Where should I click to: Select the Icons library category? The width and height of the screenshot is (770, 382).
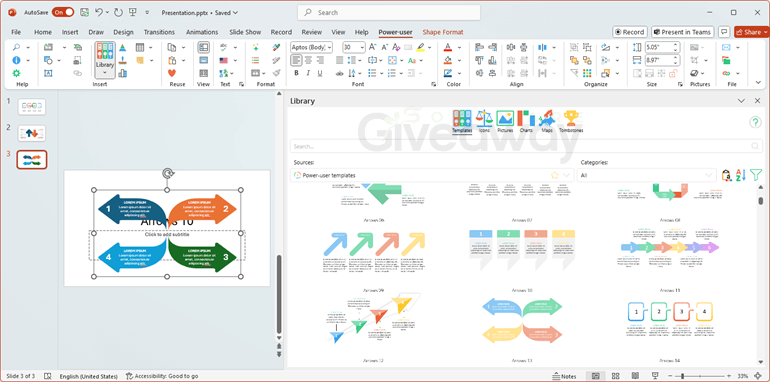[484, 122]
